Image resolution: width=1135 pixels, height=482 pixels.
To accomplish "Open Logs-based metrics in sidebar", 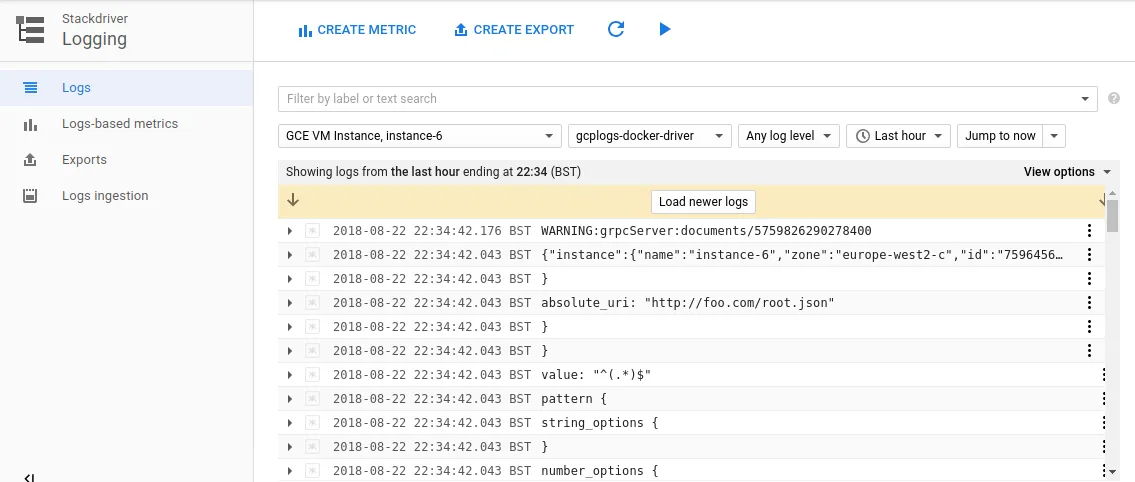I will [119, 124].
